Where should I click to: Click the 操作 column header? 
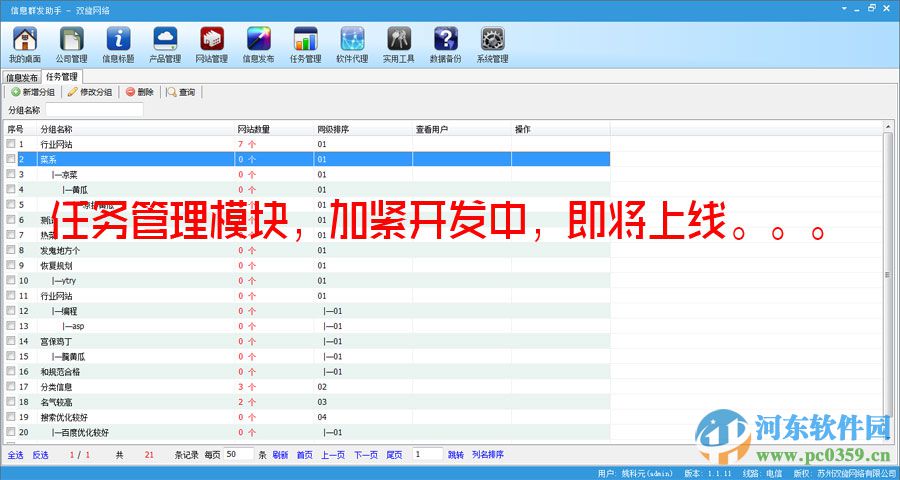tap(561, 129)
